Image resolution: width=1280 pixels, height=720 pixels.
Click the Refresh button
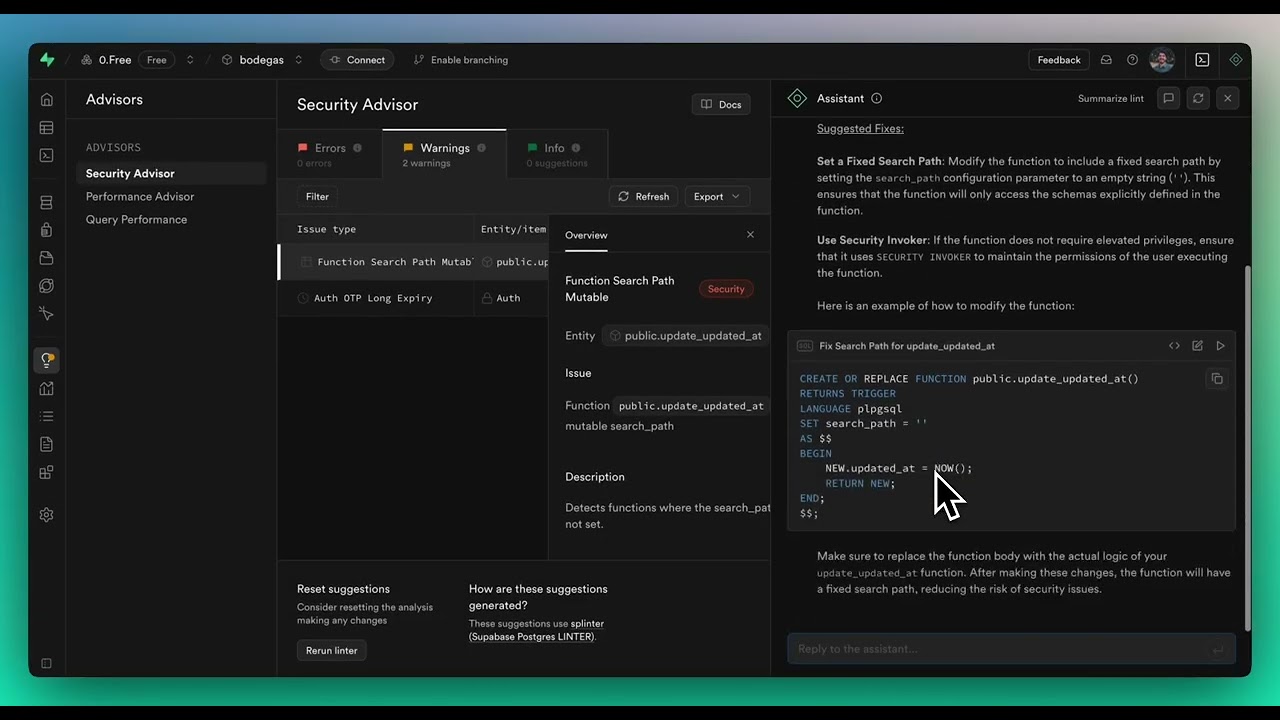pyautogui.click(x=643, y=196)
